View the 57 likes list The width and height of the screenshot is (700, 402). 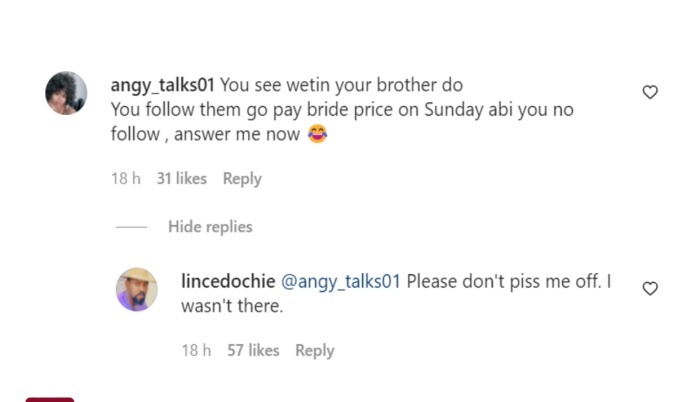(254, 351)
